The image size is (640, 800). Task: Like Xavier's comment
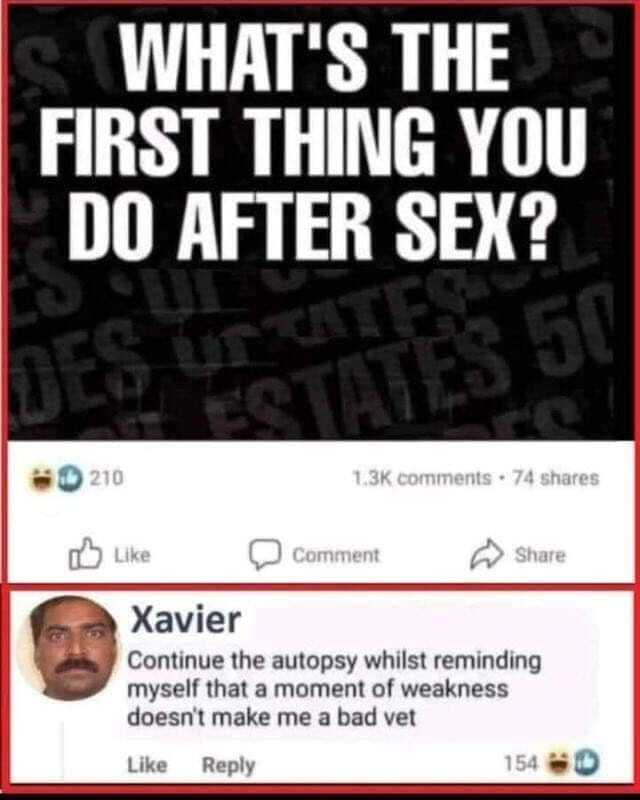pyautogui.click(x=147, y=765)
